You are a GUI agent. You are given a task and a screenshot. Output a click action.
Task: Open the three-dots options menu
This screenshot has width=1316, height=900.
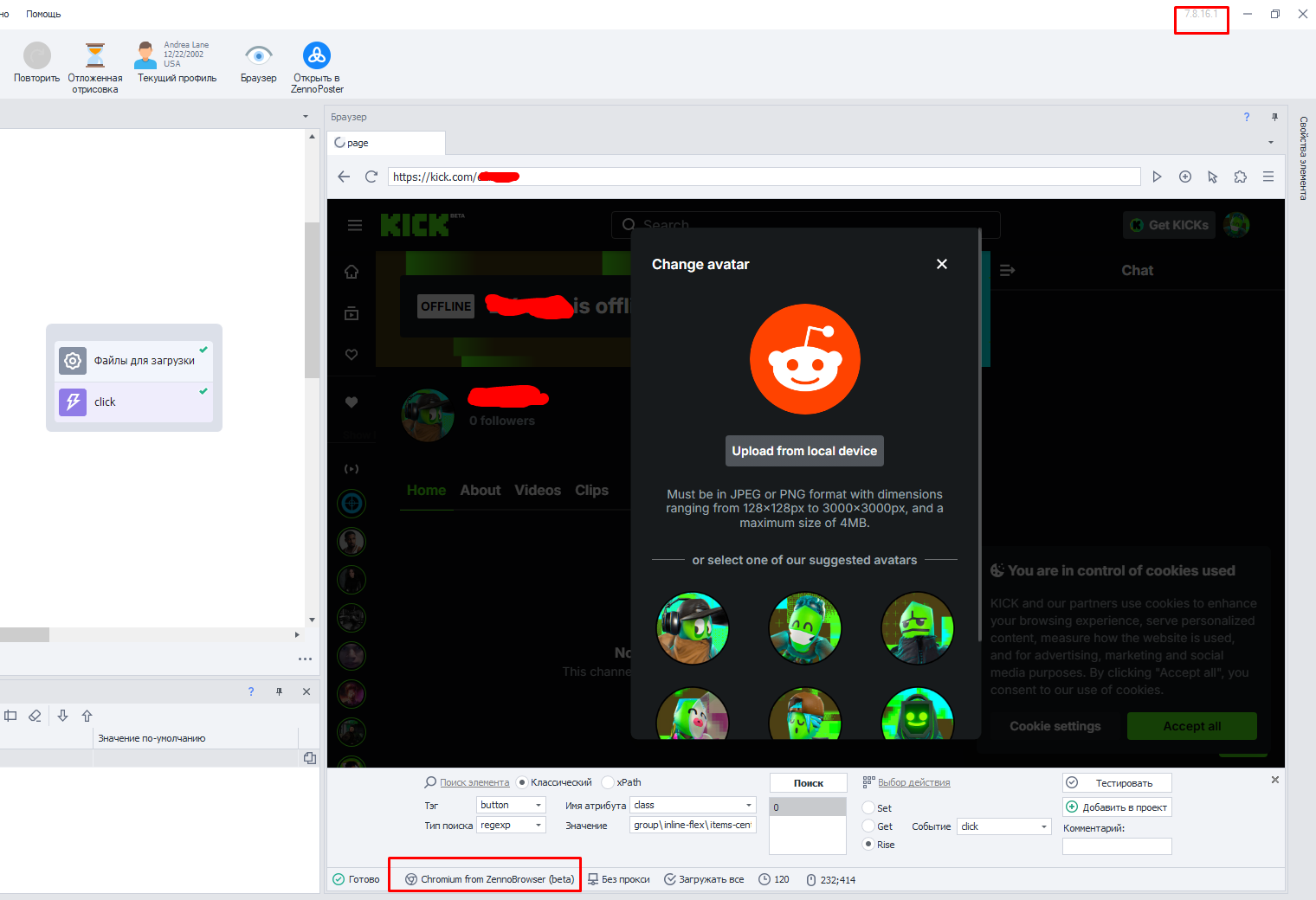(305, 659)
